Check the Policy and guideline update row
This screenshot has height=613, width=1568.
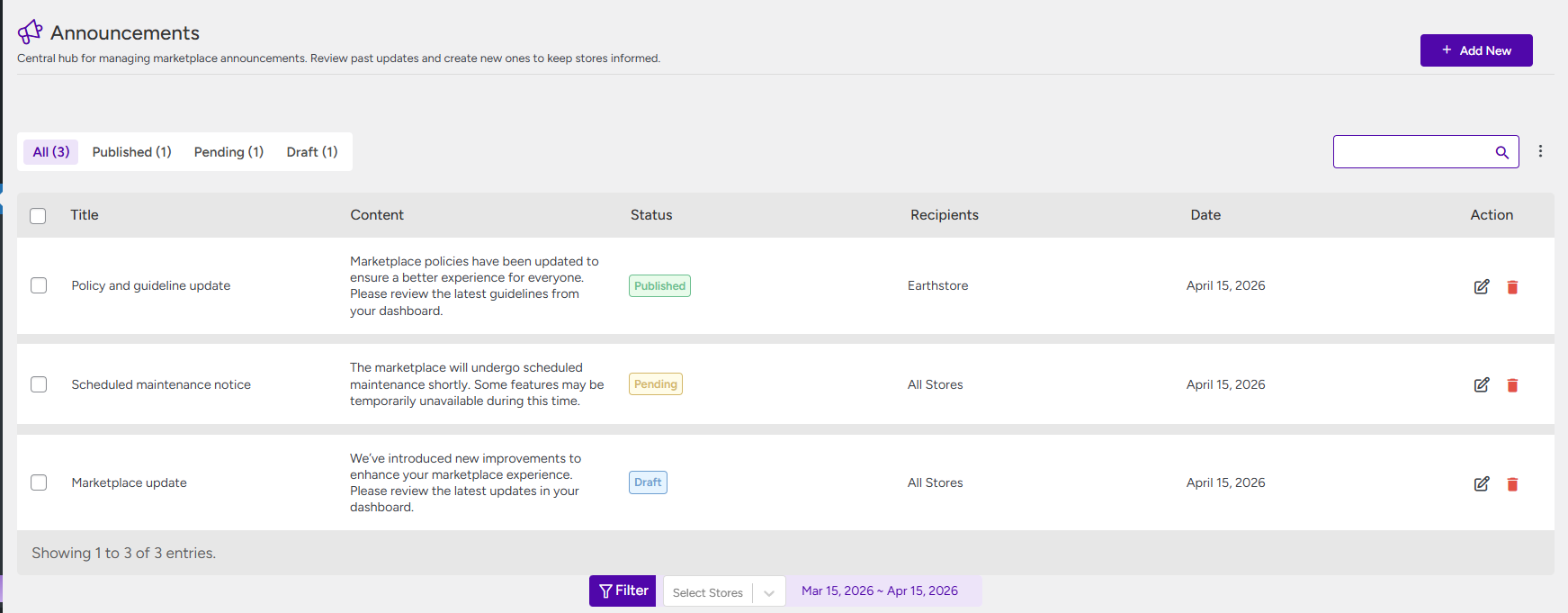[39, 285]
